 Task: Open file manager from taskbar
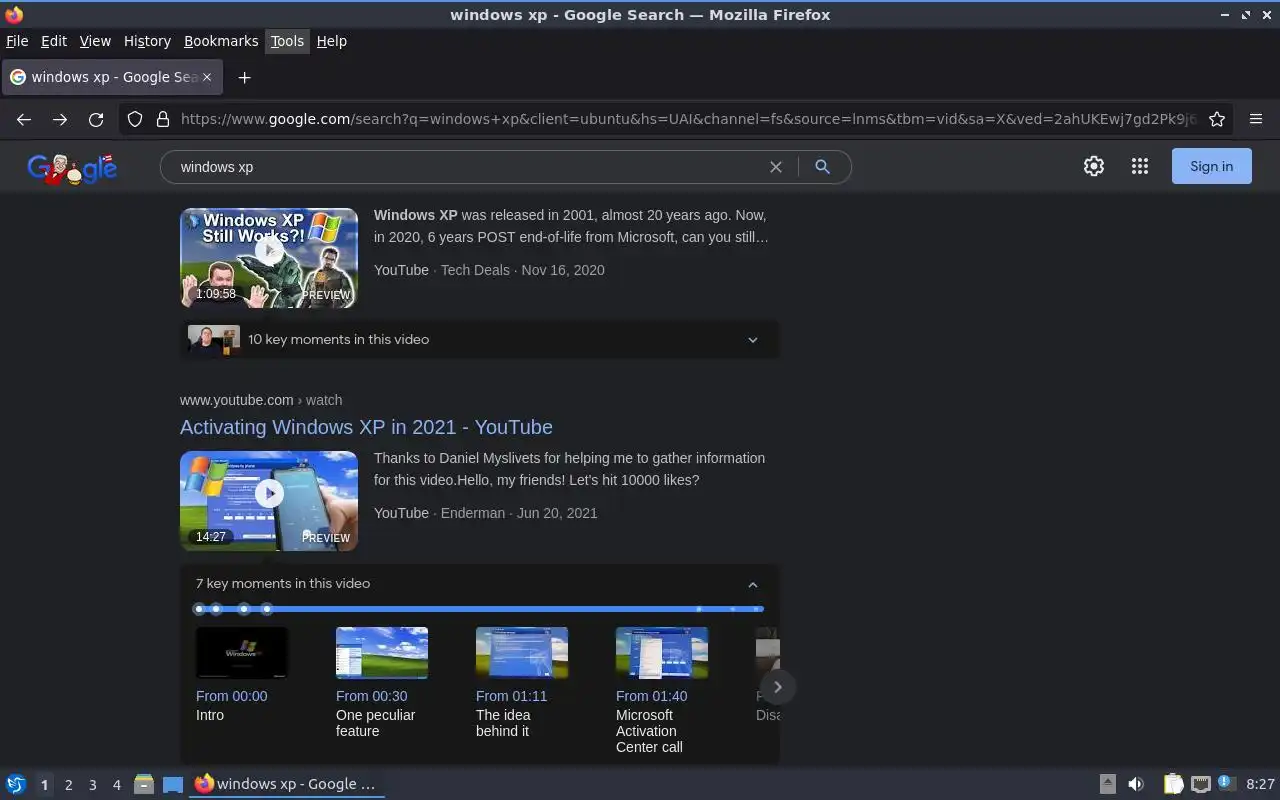(144, 784)
